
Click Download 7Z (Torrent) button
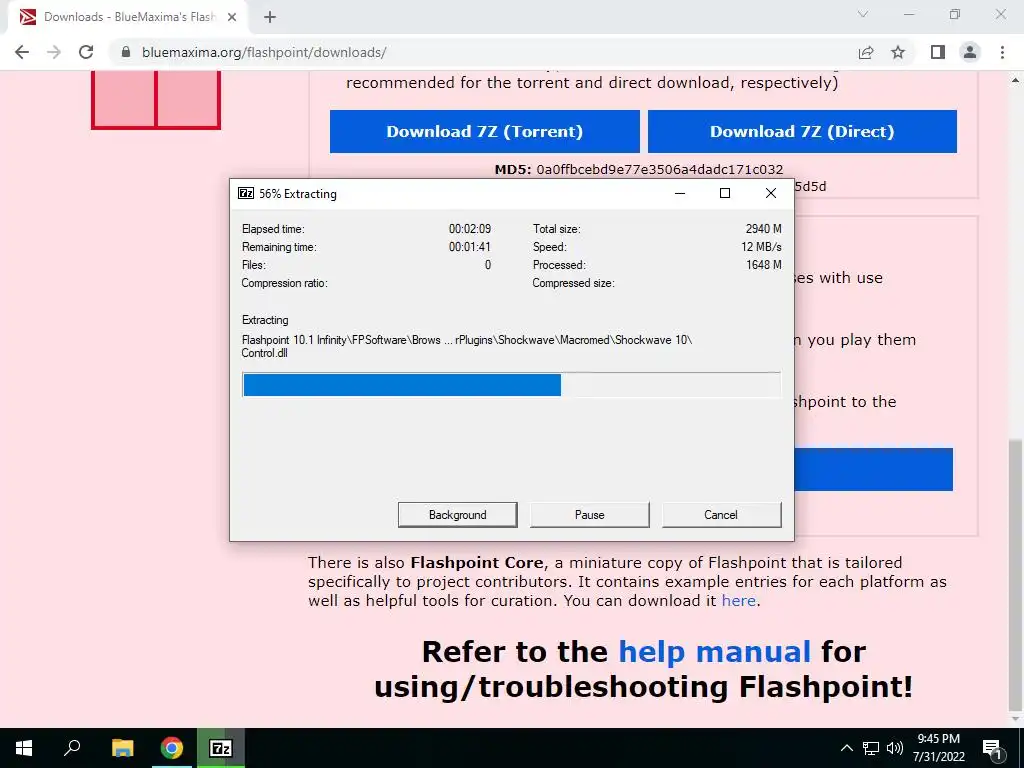point(485,131)
